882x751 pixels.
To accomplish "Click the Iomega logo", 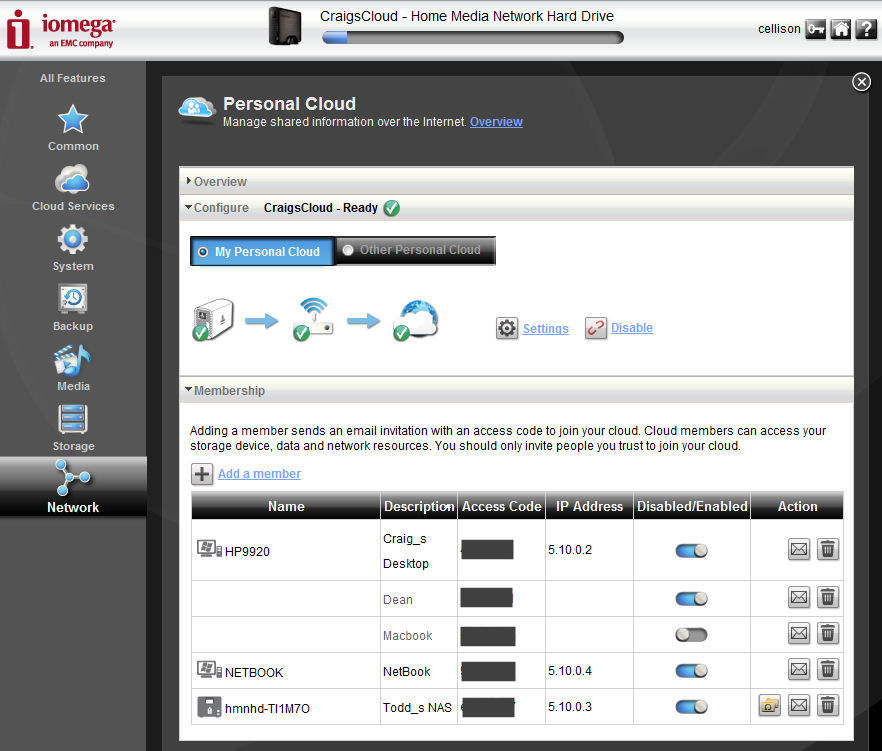I will (x=61, y=29).
